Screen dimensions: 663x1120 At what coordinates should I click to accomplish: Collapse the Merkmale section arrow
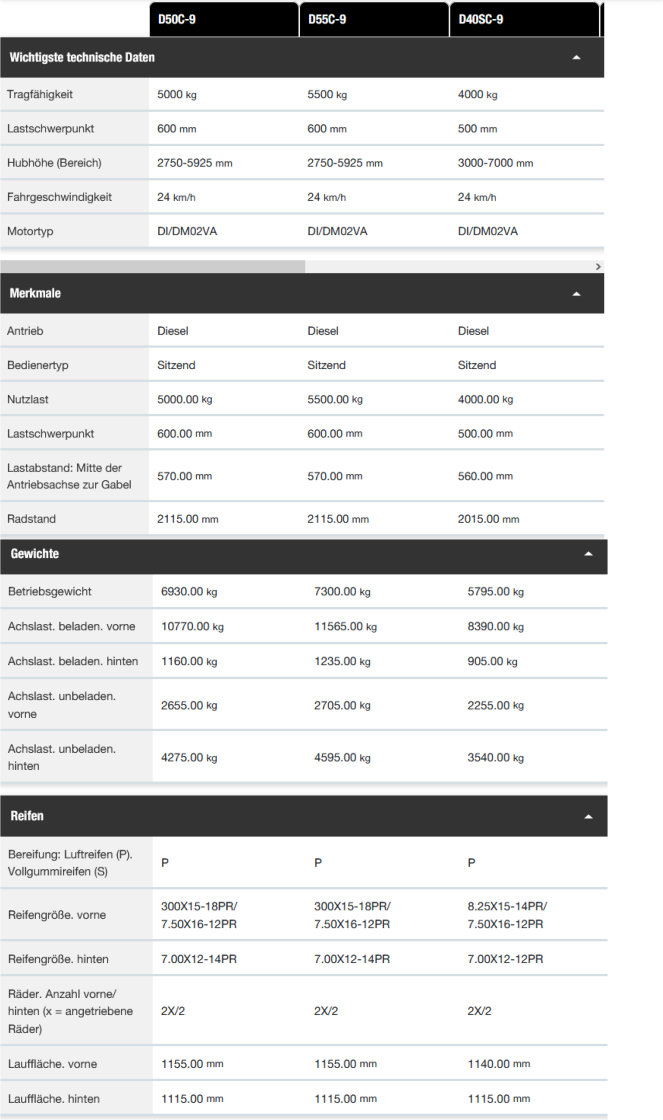(577, 294)
